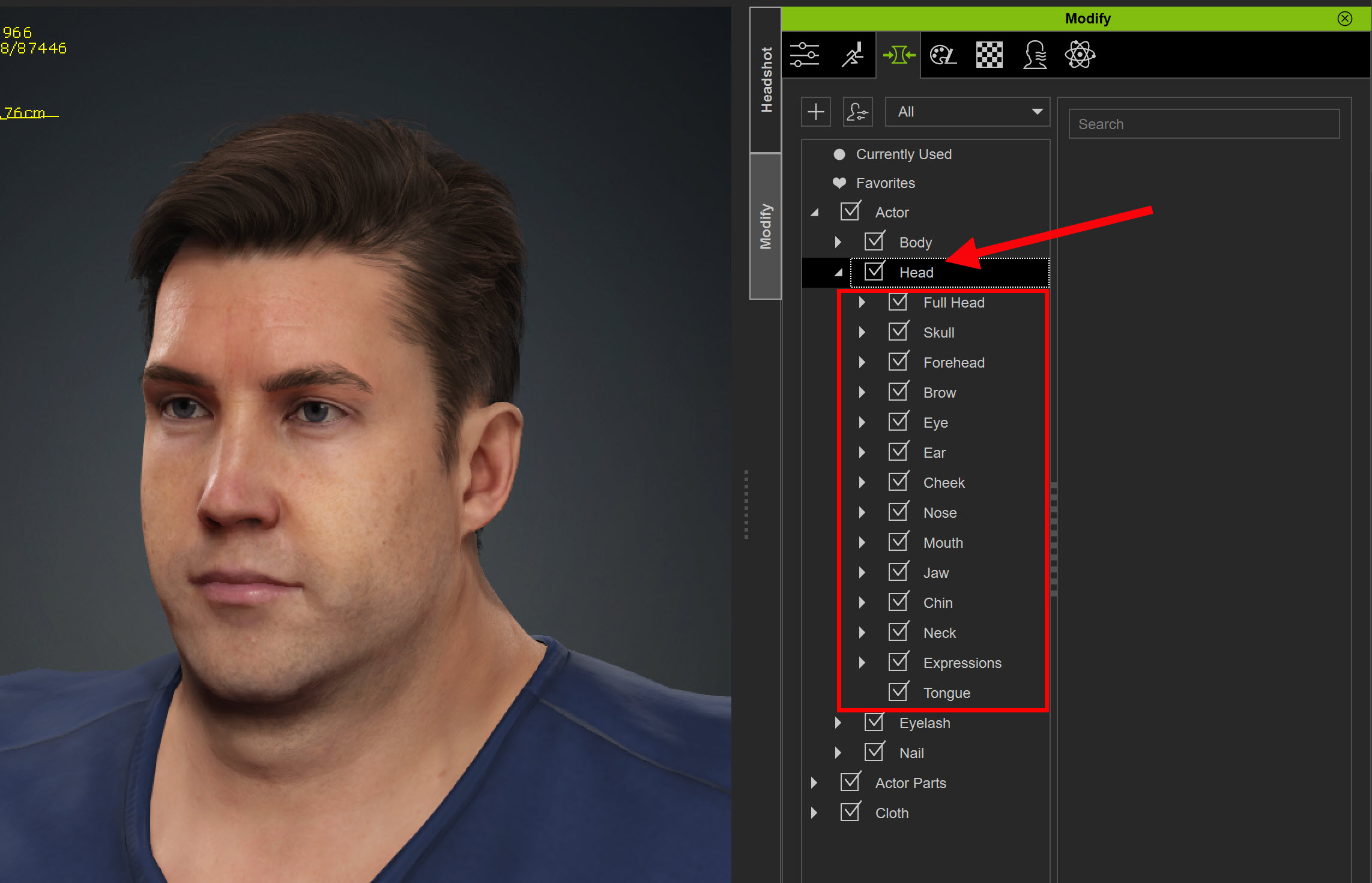
Task: Select the checkerboard Texture tab icon
Action: [989, 55]
